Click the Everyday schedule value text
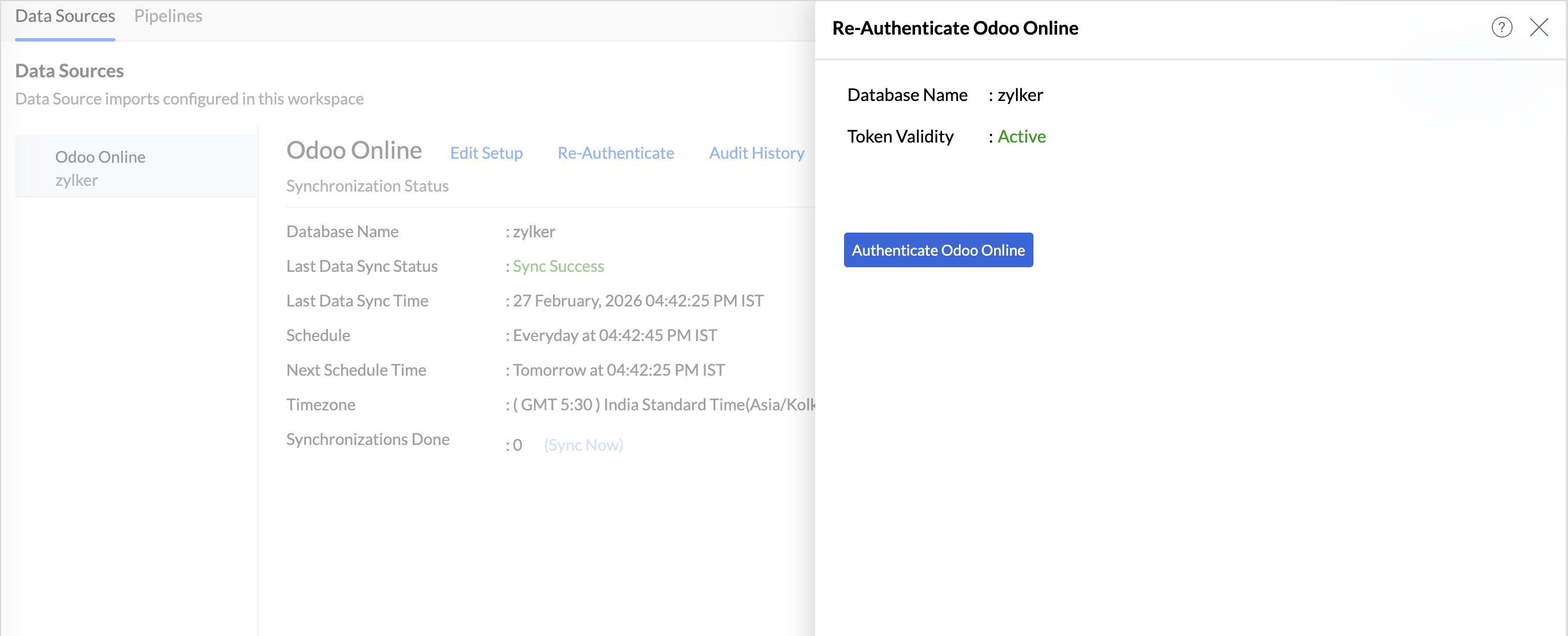Screen dimensions: 1568x636 click(614, 335)
